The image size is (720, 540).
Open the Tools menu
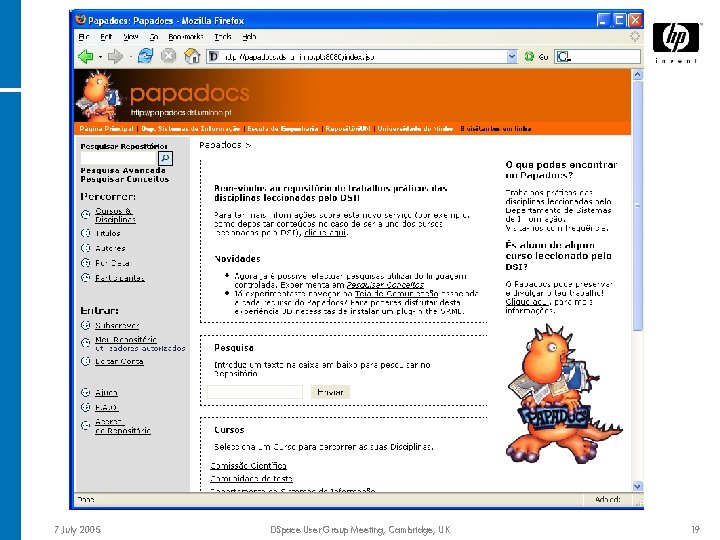pyautogui.click(x=223, y=36)
